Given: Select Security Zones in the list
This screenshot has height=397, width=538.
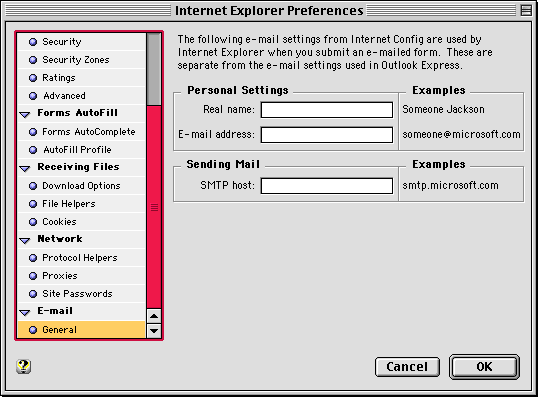Looking at the screenshot, I should [82, 60].
